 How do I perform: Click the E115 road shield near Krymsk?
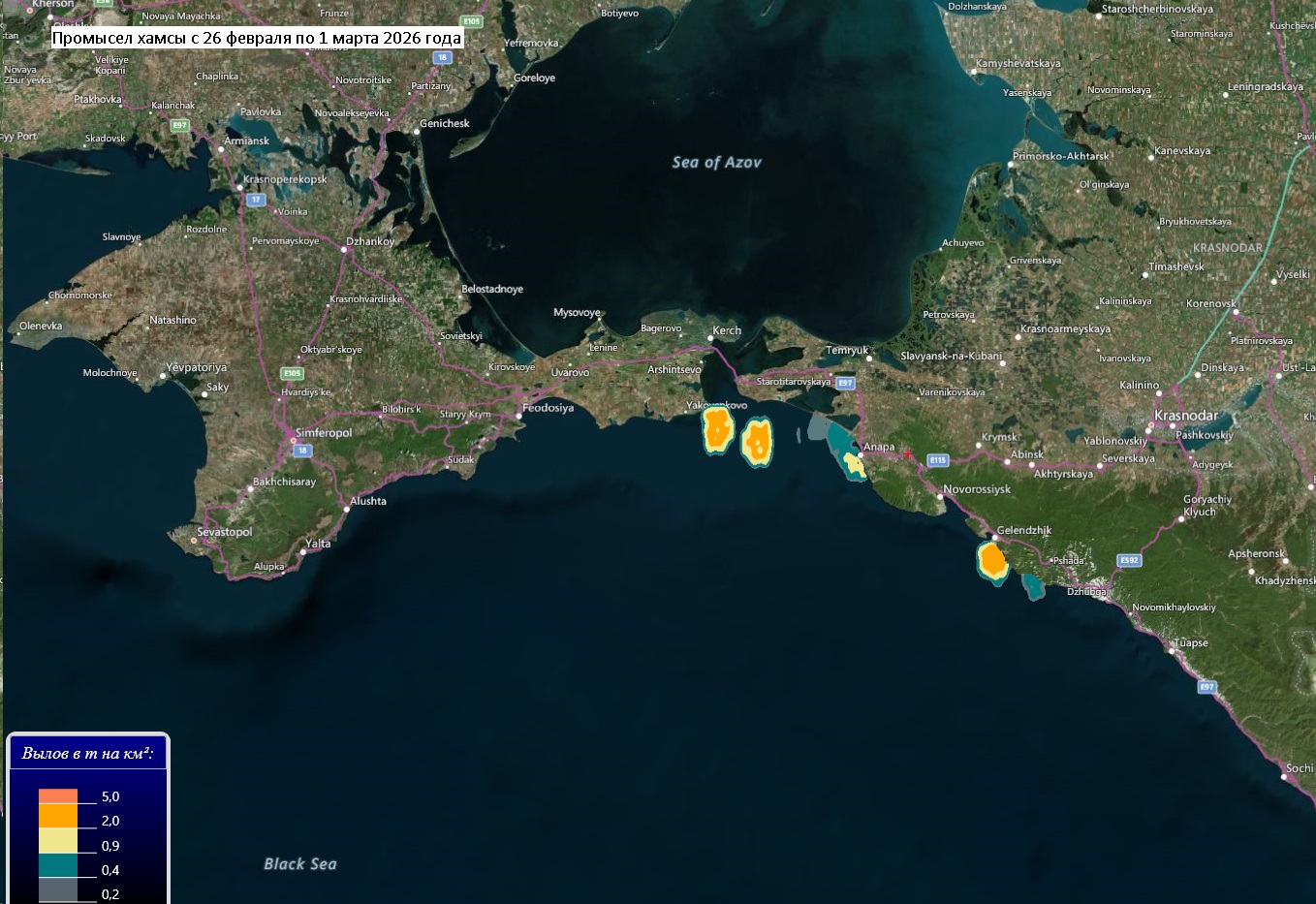[x=937, y=460]
